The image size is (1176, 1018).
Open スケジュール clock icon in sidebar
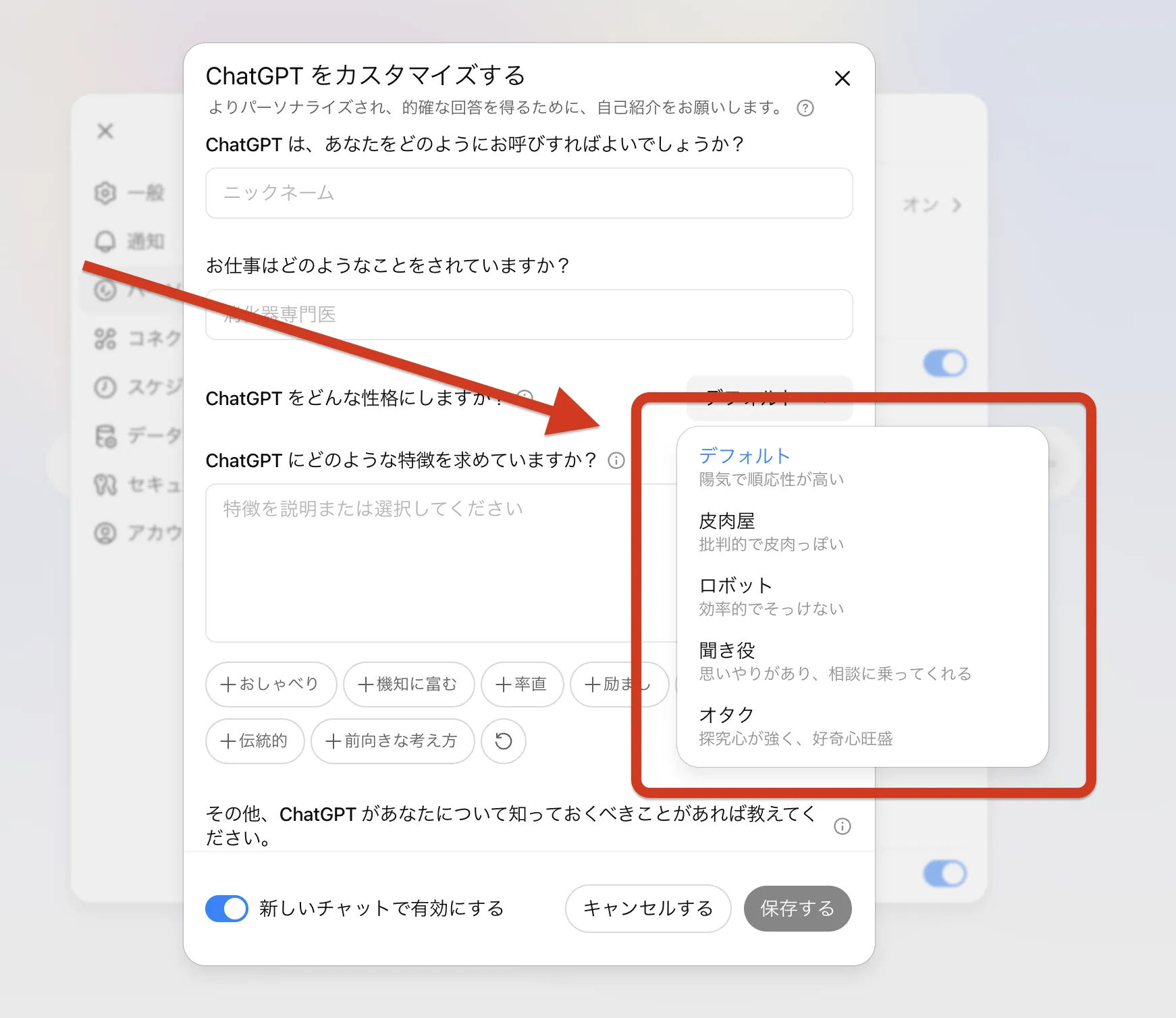(105, 387)
